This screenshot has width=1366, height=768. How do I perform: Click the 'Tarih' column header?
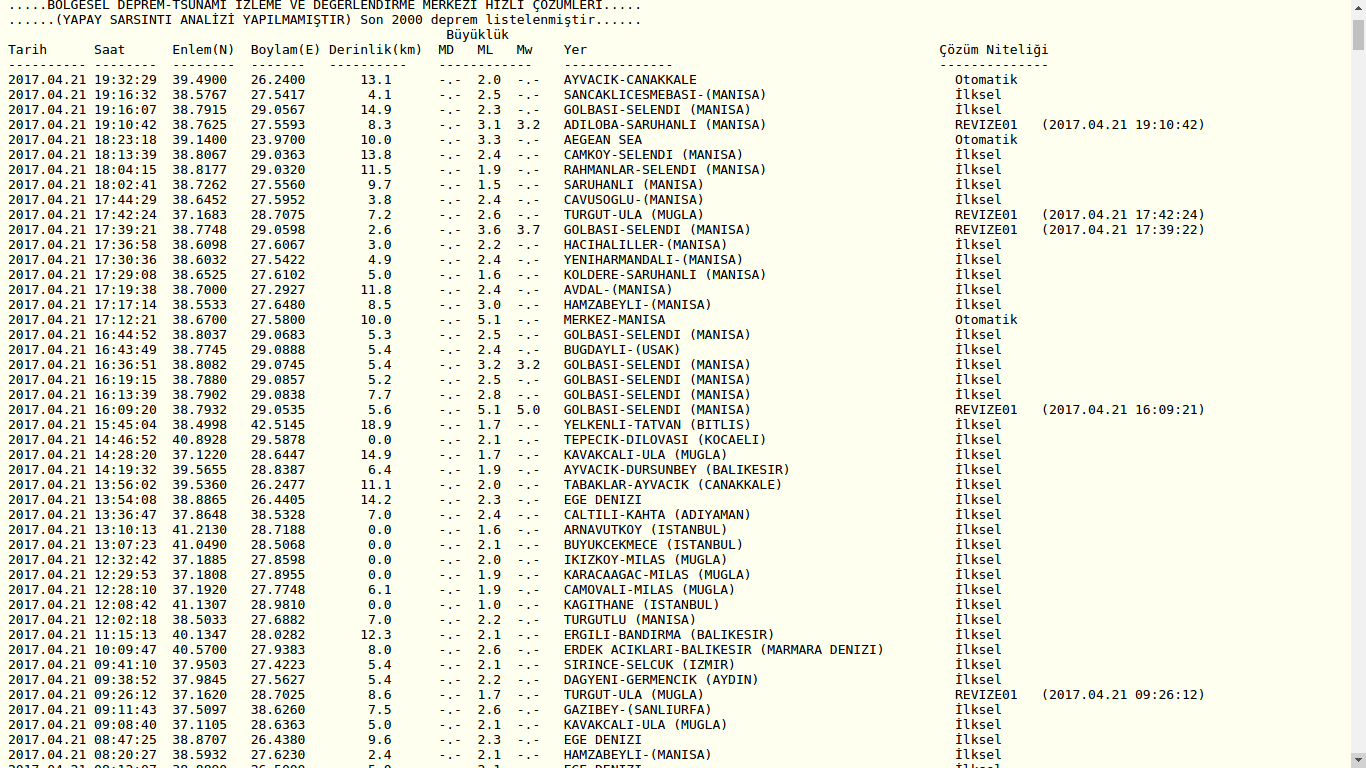pos(27,50)
